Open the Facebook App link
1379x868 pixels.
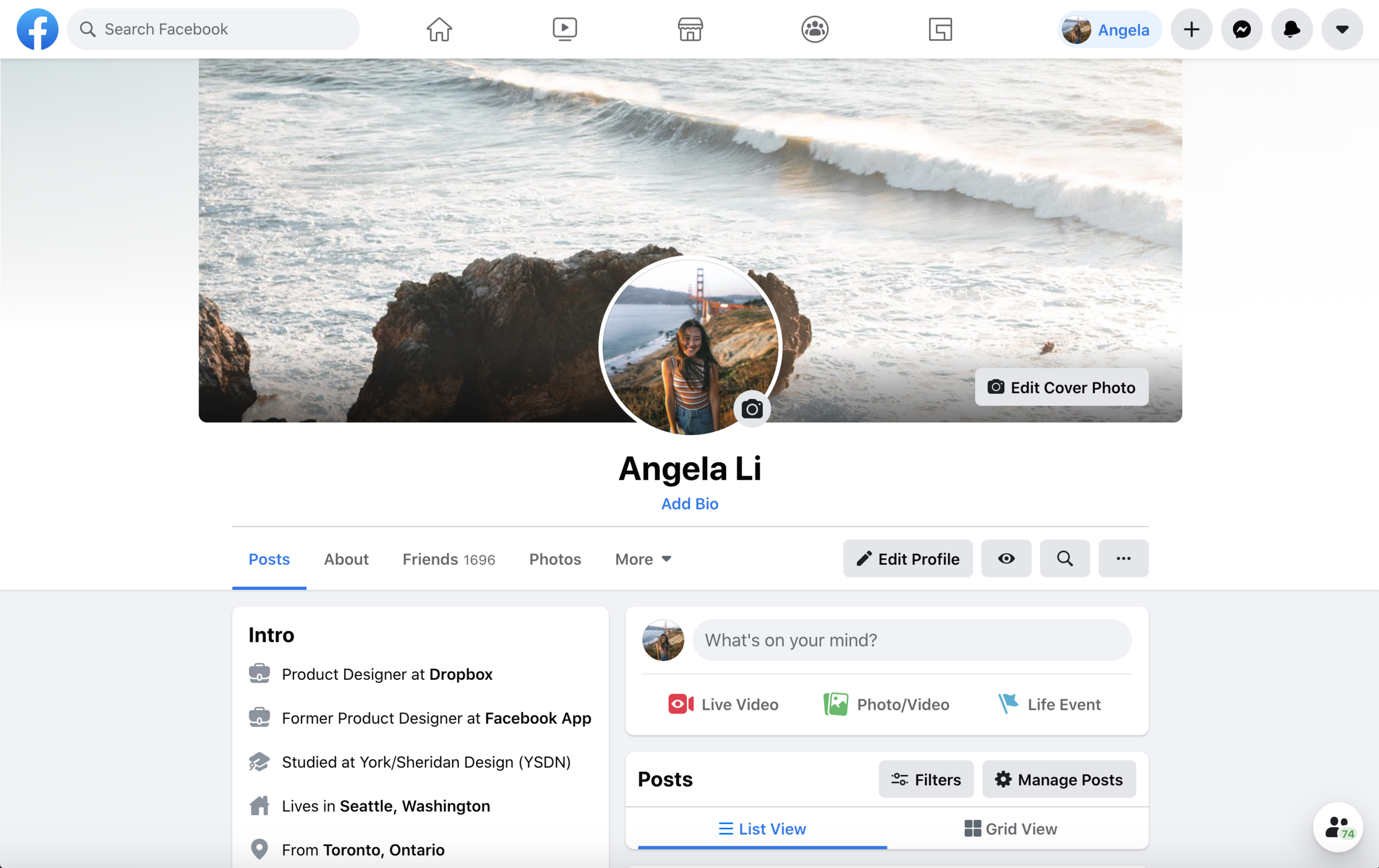click(x=538, y=718)
